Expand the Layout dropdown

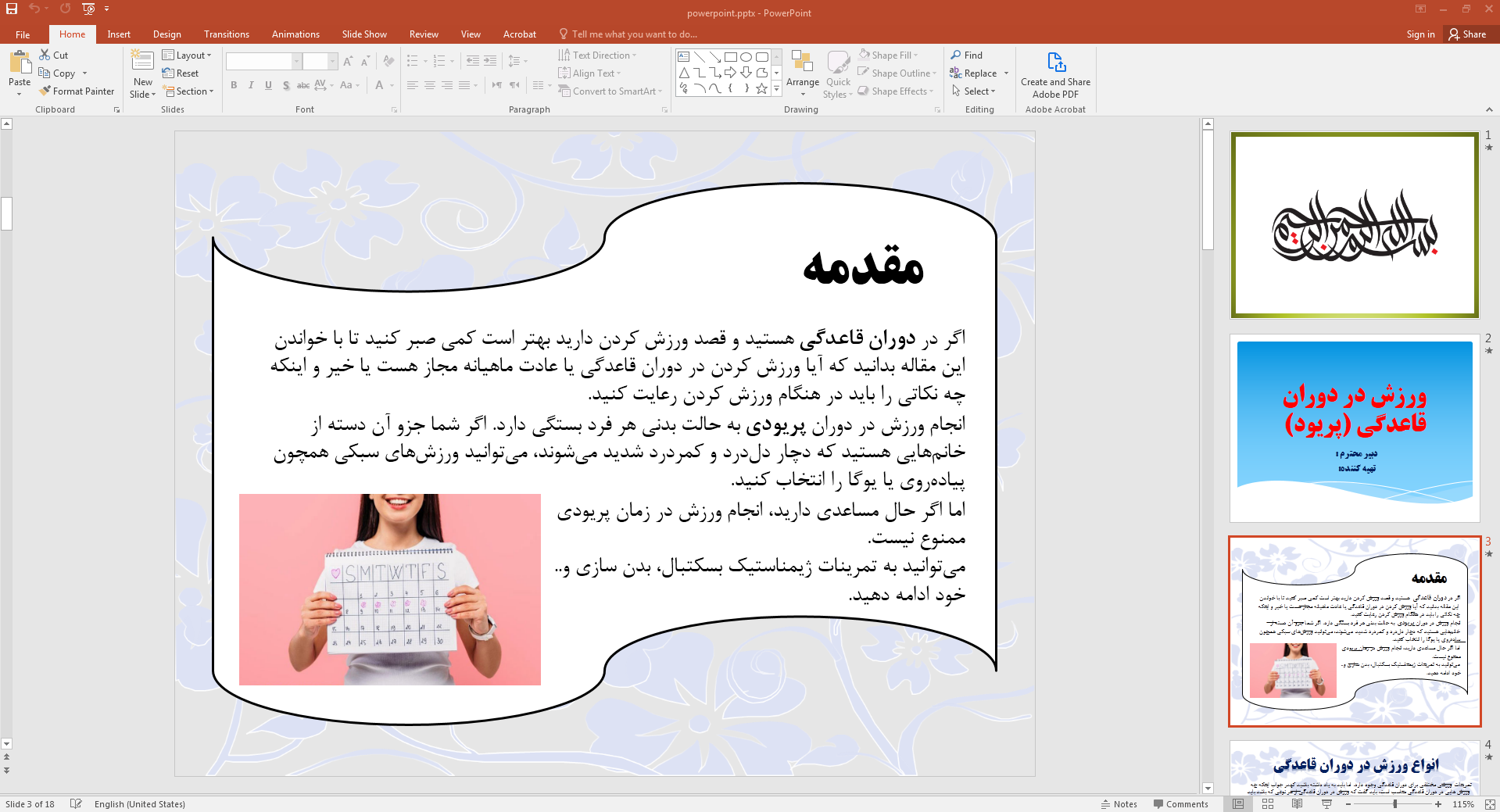click(187, 55)
